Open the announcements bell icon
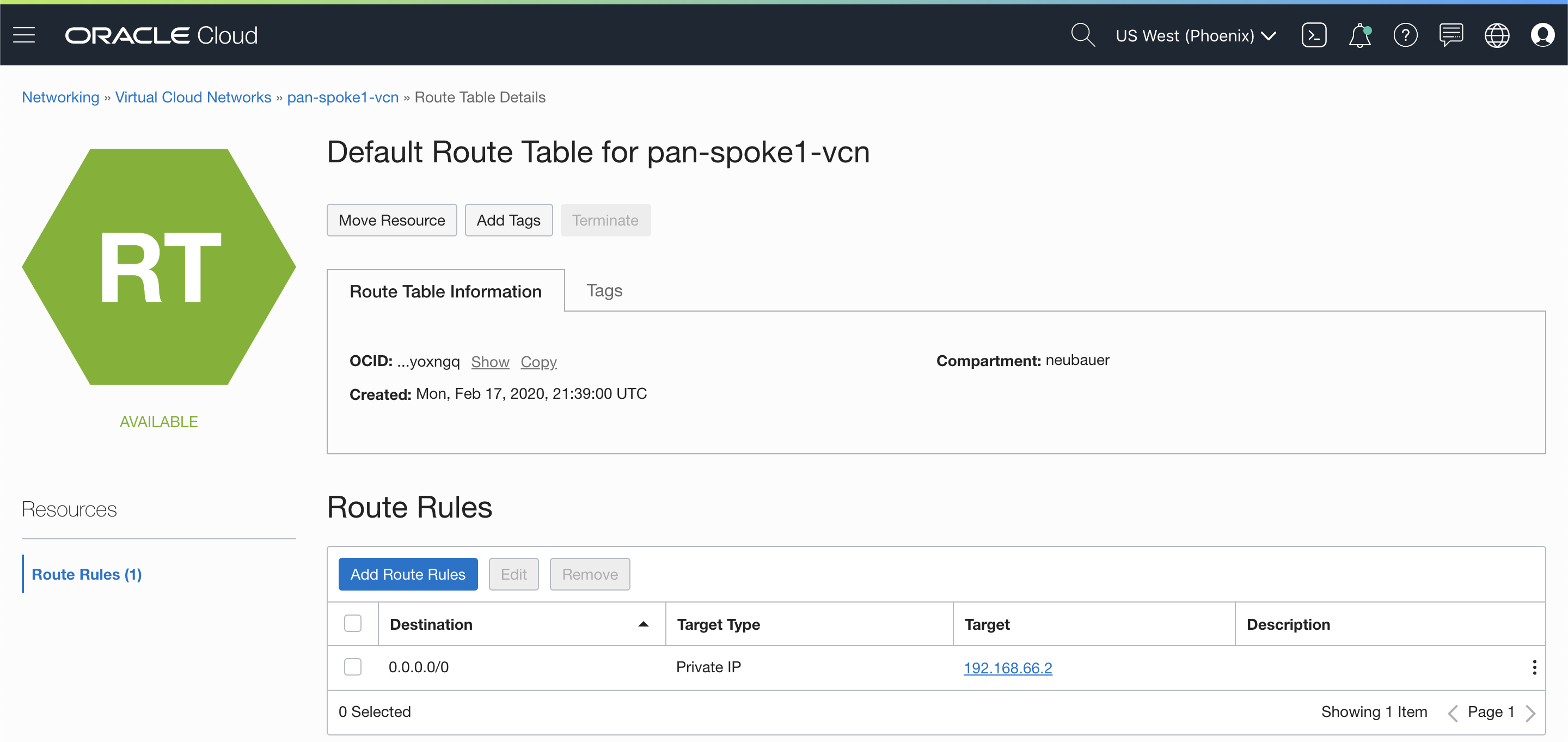1568x742 pixels. pos(1359,35)
